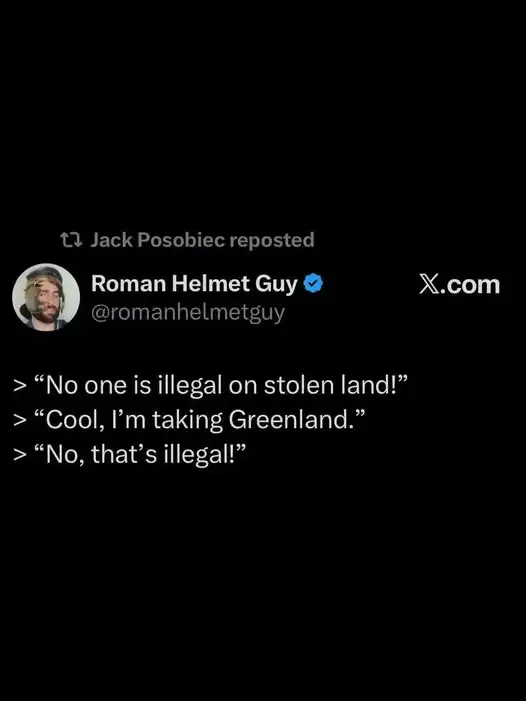The width and height of the screenshot is (526, 701).
Task: Click the ">" marker before "No, that's illegal"
Action: [20, 455]
